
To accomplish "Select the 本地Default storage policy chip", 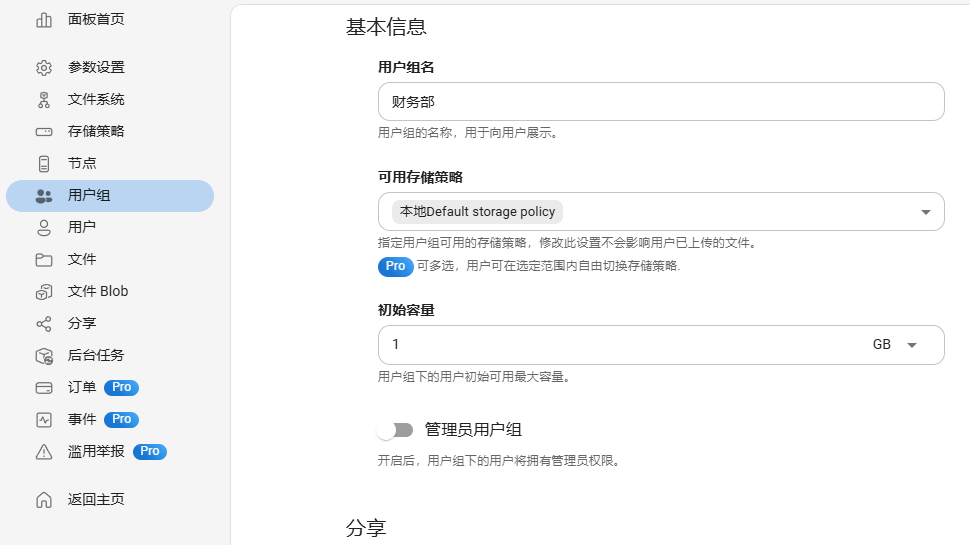I will [477, 212].
